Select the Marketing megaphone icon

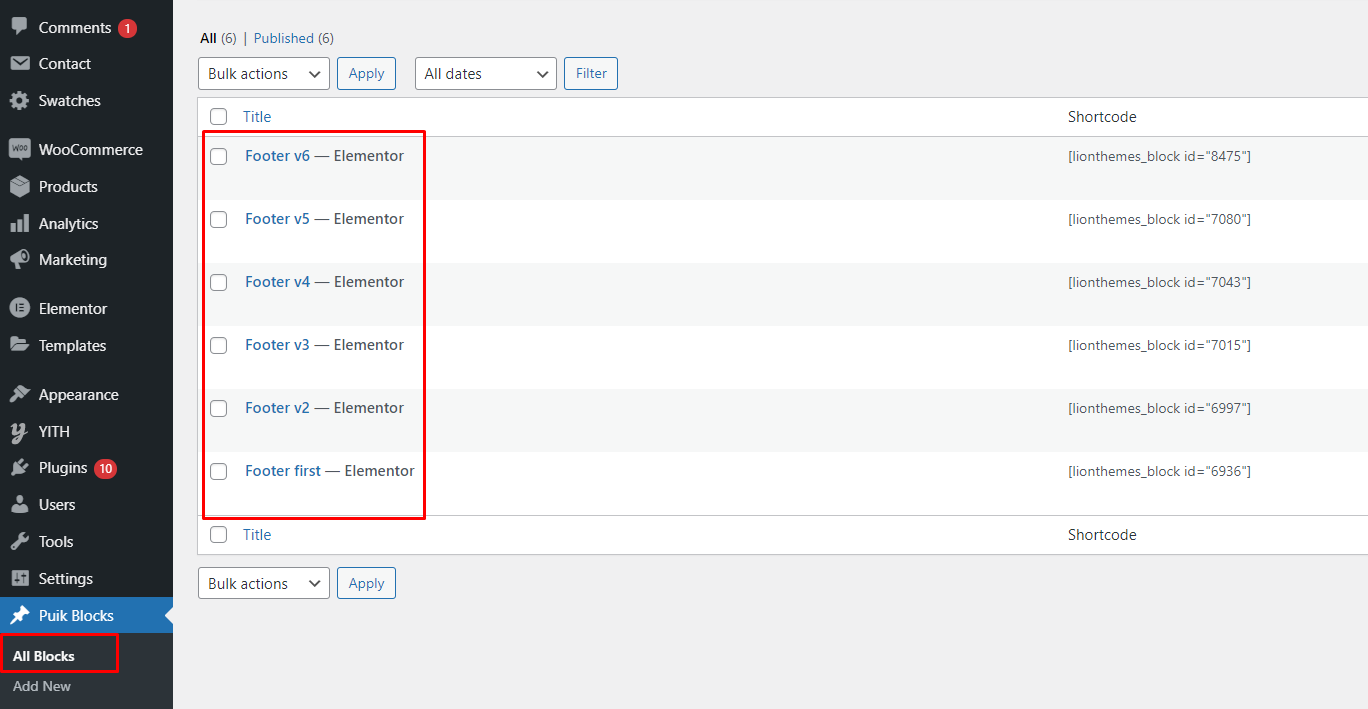click(19, 260)
